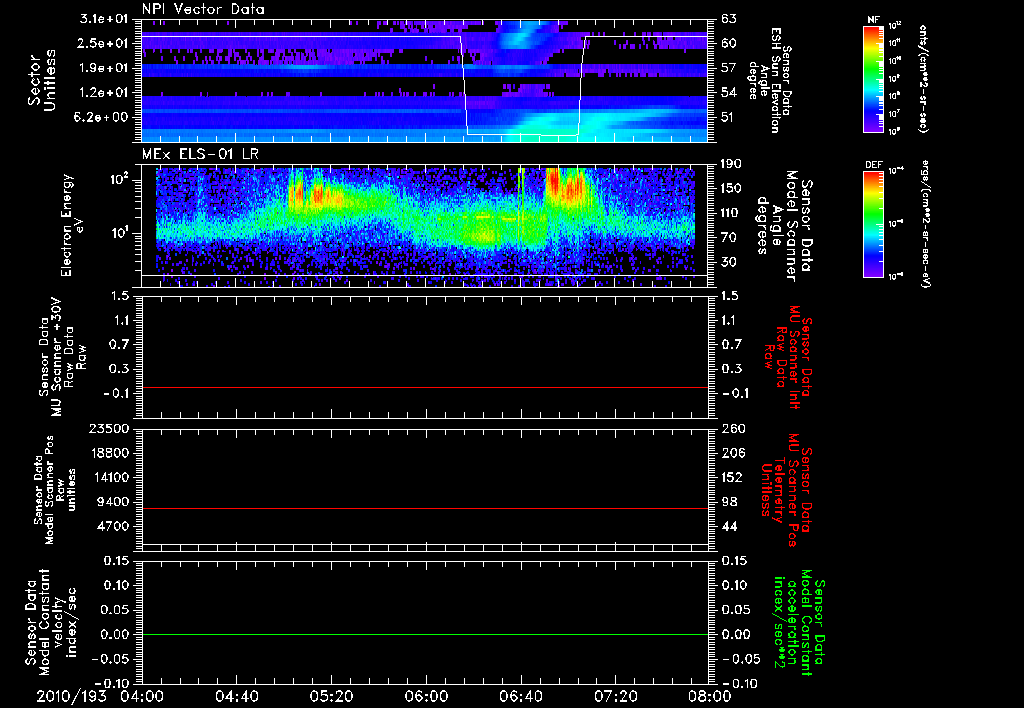Image resolution: width=1024 pixels, height=708 pixels.
Task: Click the '98' telemetry tick label
Action: tap(729, 502)
